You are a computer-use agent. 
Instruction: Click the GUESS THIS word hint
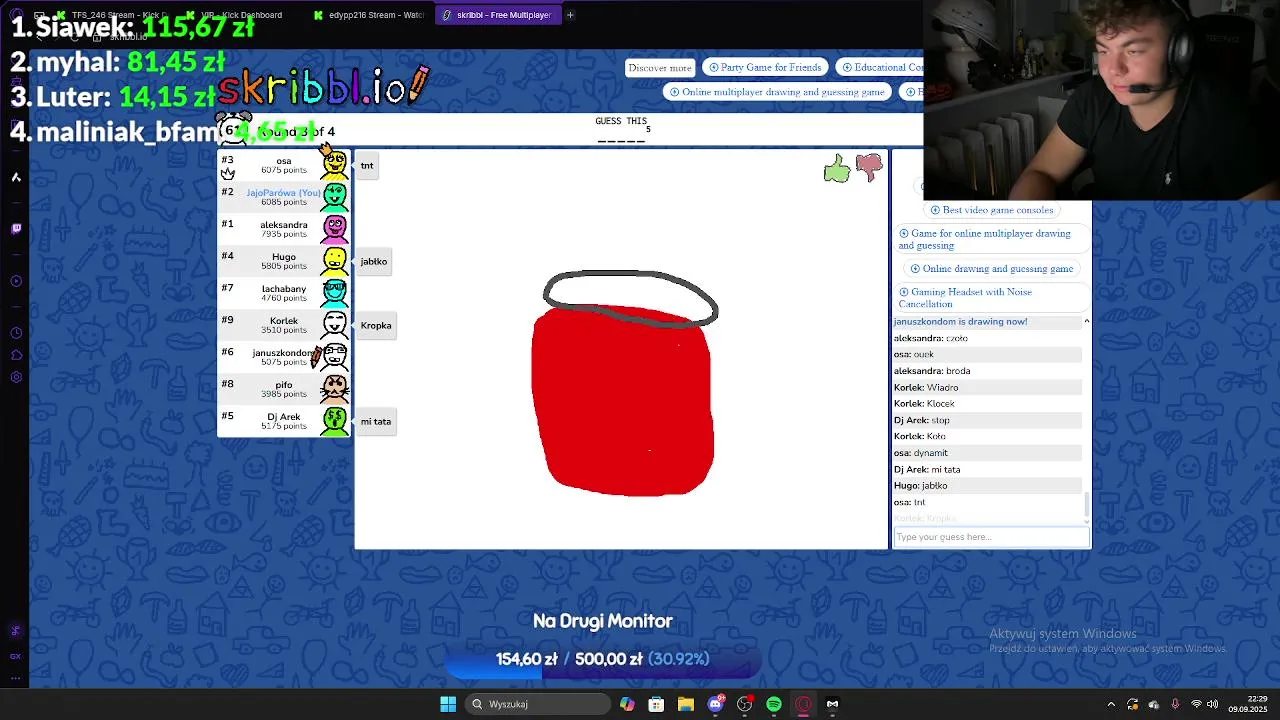pos(622,129)
